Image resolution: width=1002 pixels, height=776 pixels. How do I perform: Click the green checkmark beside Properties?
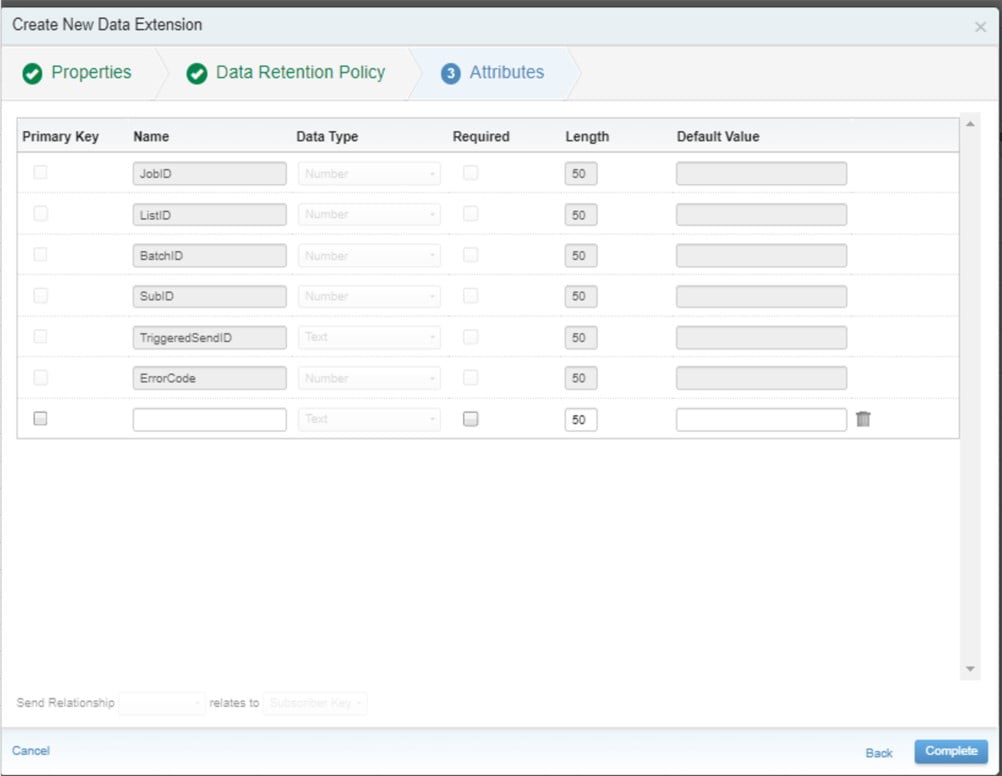[32, 73]
